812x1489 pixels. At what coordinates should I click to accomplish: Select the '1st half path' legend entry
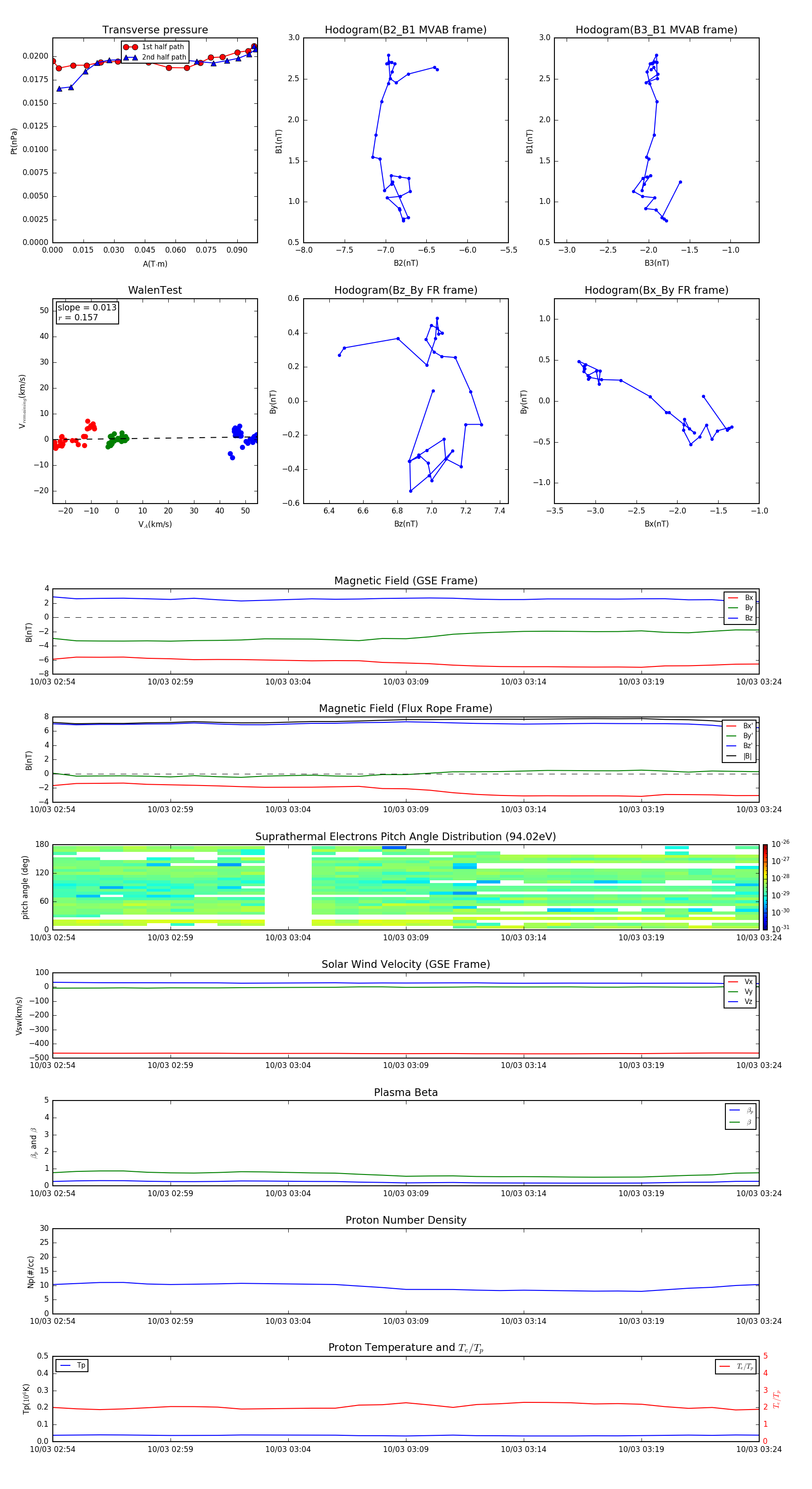click(154, 47)
